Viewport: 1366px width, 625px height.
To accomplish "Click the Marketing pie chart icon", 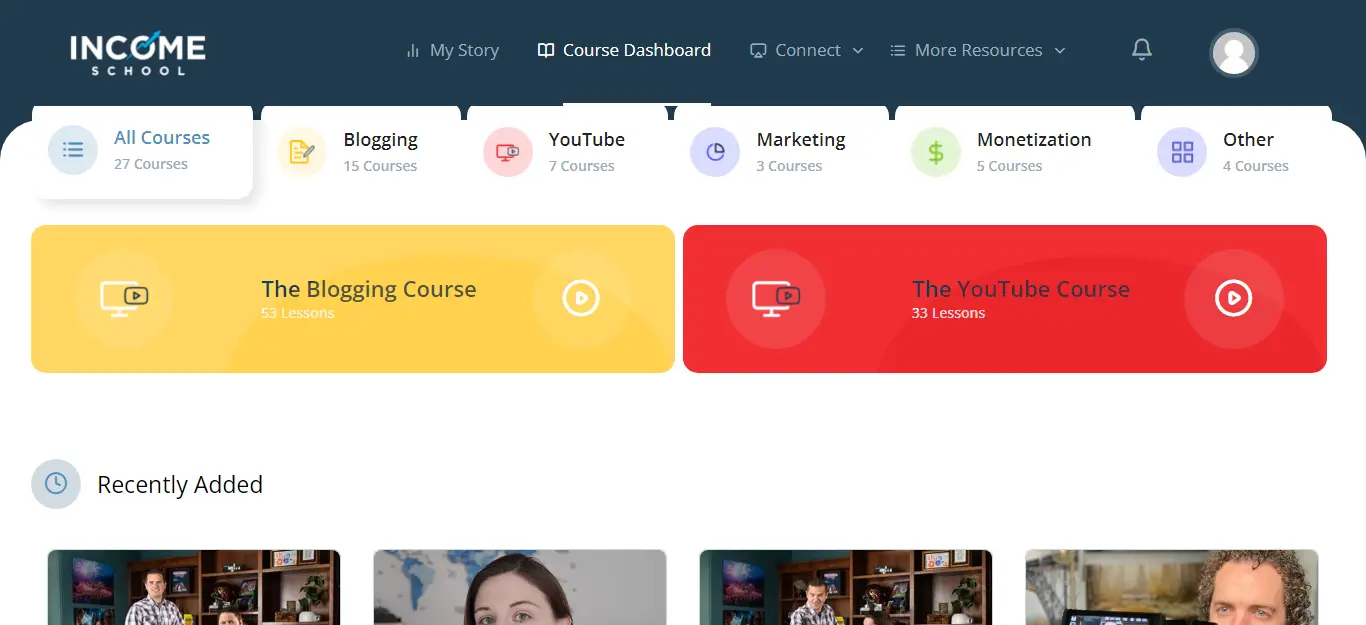I will coord(715,152).
